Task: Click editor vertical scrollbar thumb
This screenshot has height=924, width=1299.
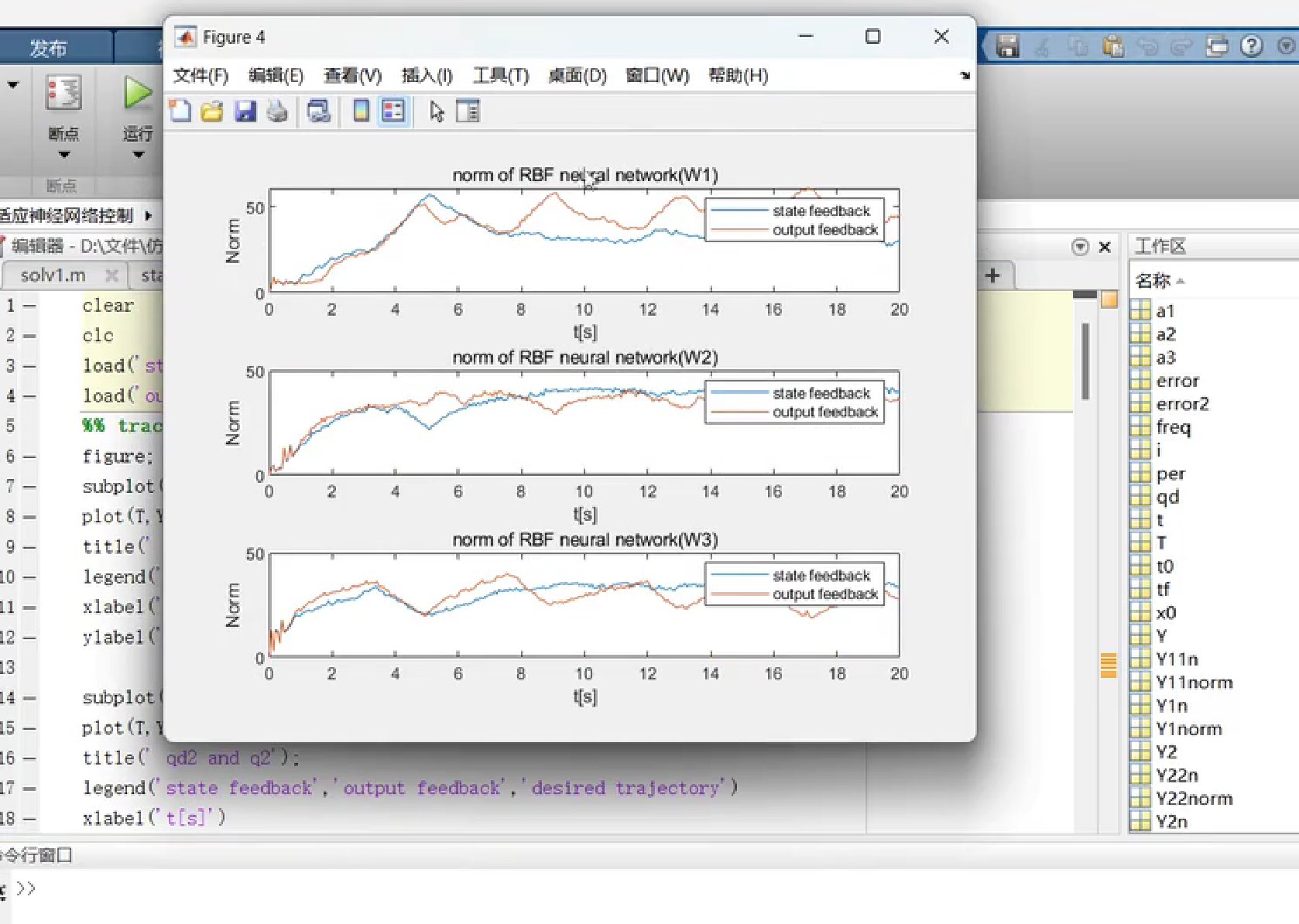Action: (x=1085, y=361)
